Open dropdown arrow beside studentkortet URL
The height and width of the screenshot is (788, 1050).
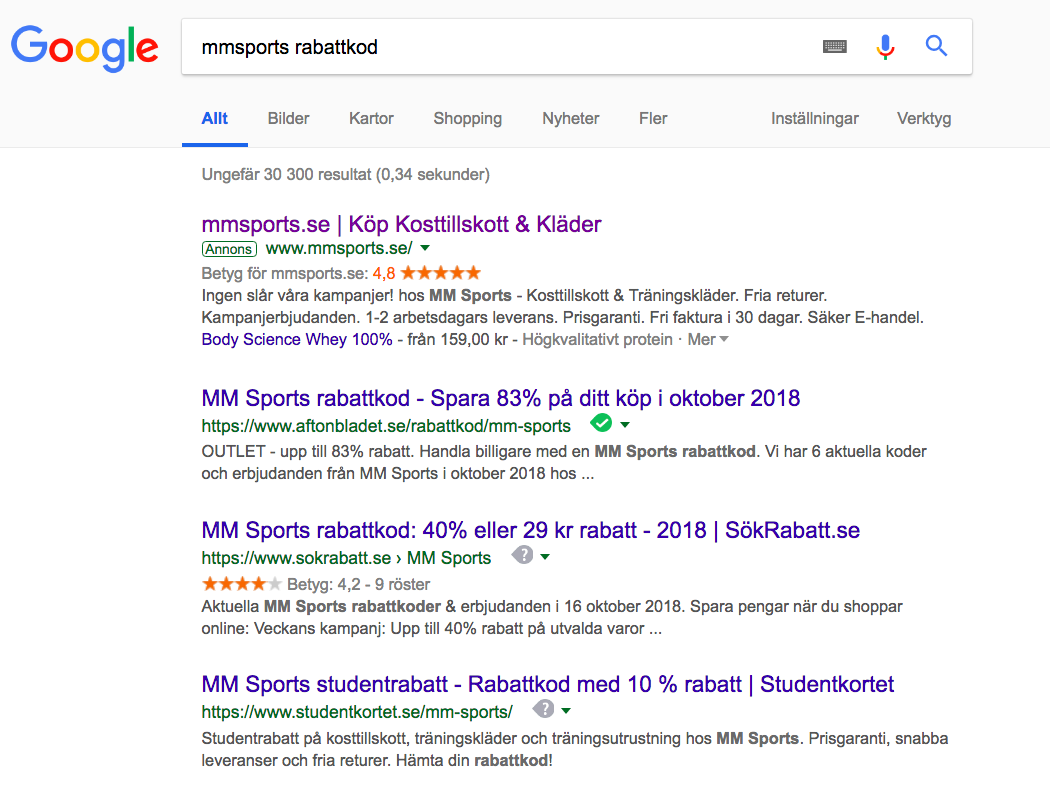coord(566,711)
